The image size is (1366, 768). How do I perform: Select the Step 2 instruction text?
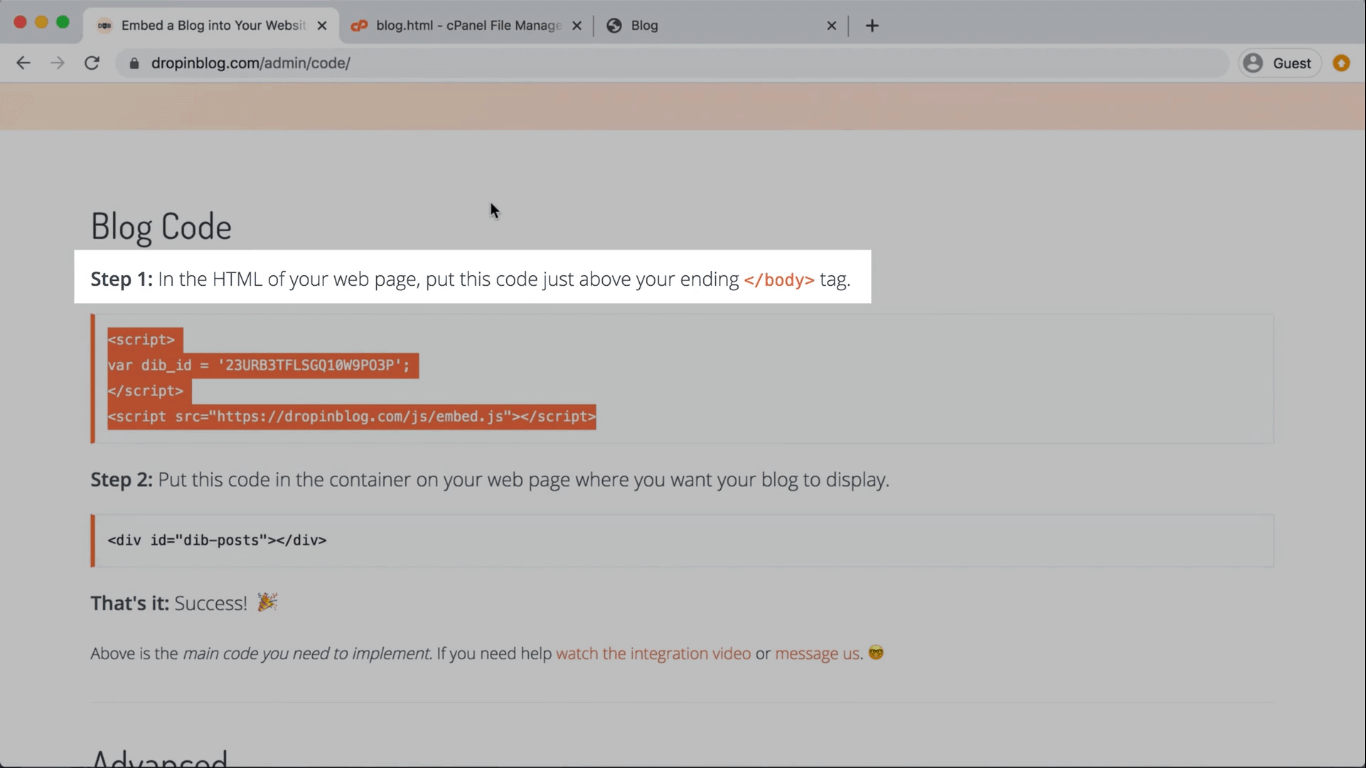coord(490,480)
